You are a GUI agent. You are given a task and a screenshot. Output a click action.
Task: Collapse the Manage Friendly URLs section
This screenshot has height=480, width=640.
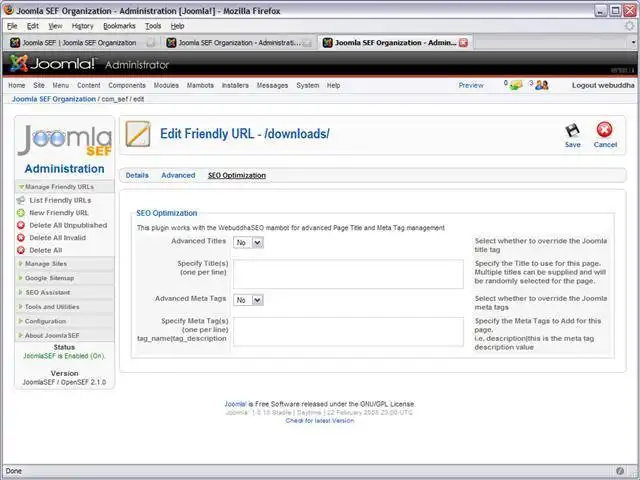point(64,187)
